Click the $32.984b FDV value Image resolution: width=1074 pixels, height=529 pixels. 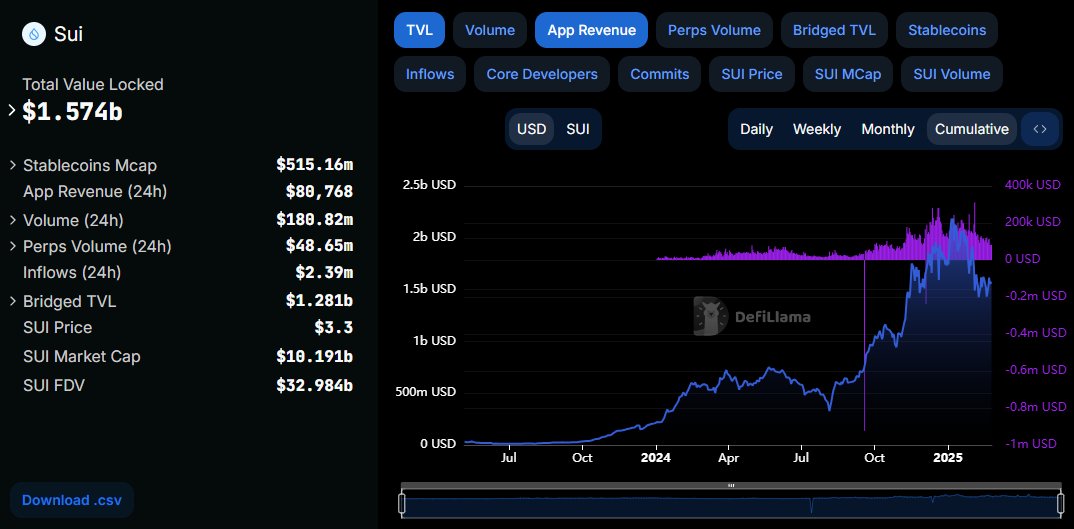[314, 385]
